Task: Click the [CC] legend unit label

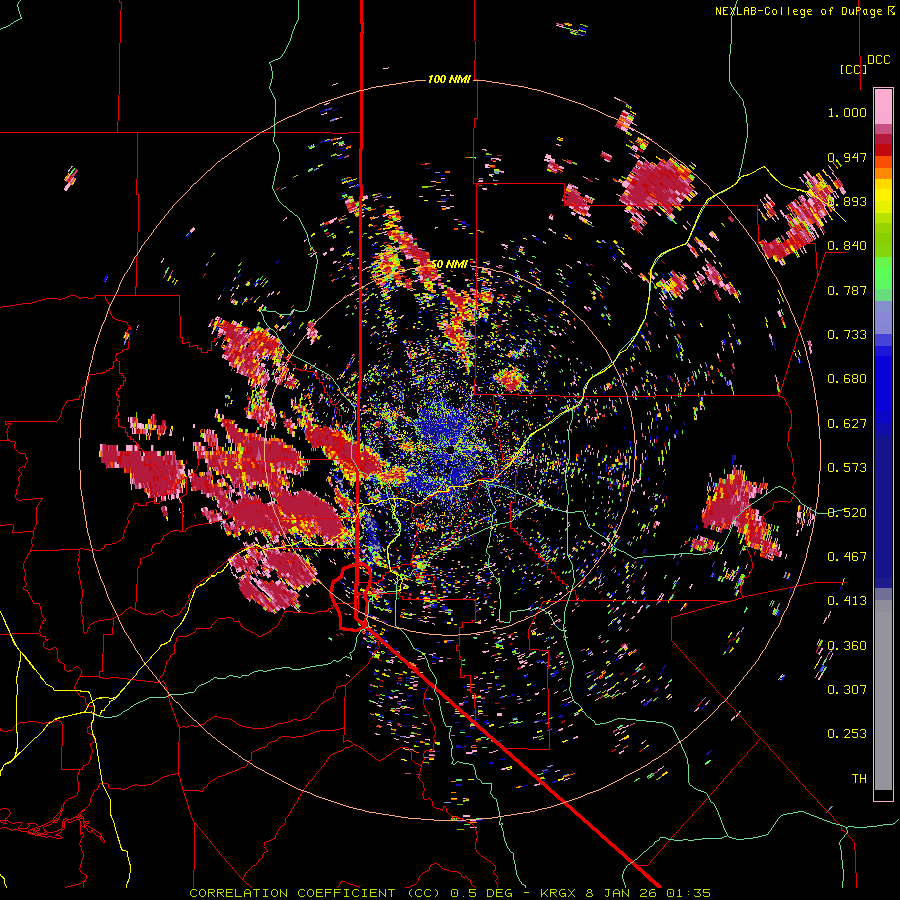Action: [x=853, y=69]
